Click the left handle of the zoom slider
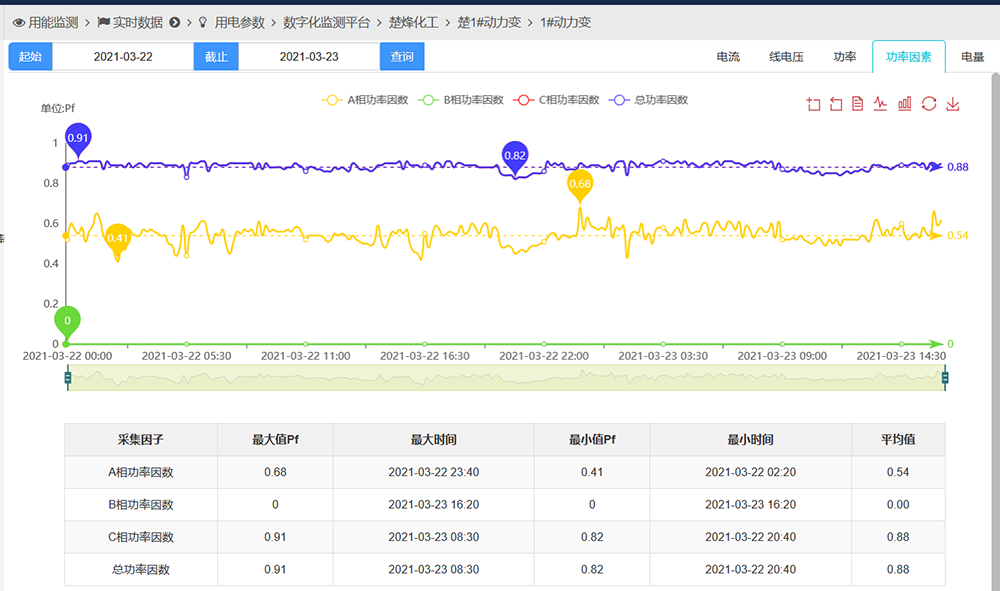The image size is (1000, 591). 67,378
